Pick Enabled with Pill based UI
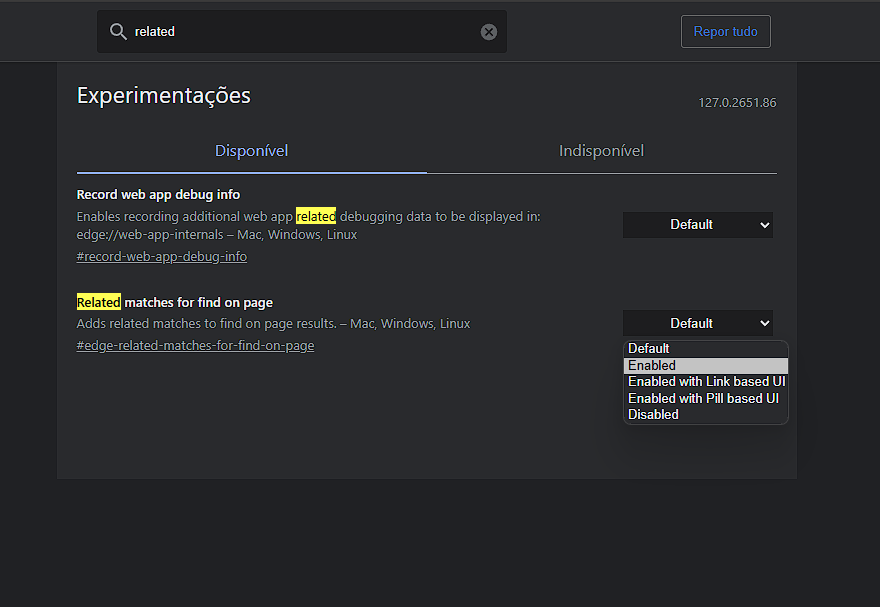880x607 pixels. coord(705,398)
